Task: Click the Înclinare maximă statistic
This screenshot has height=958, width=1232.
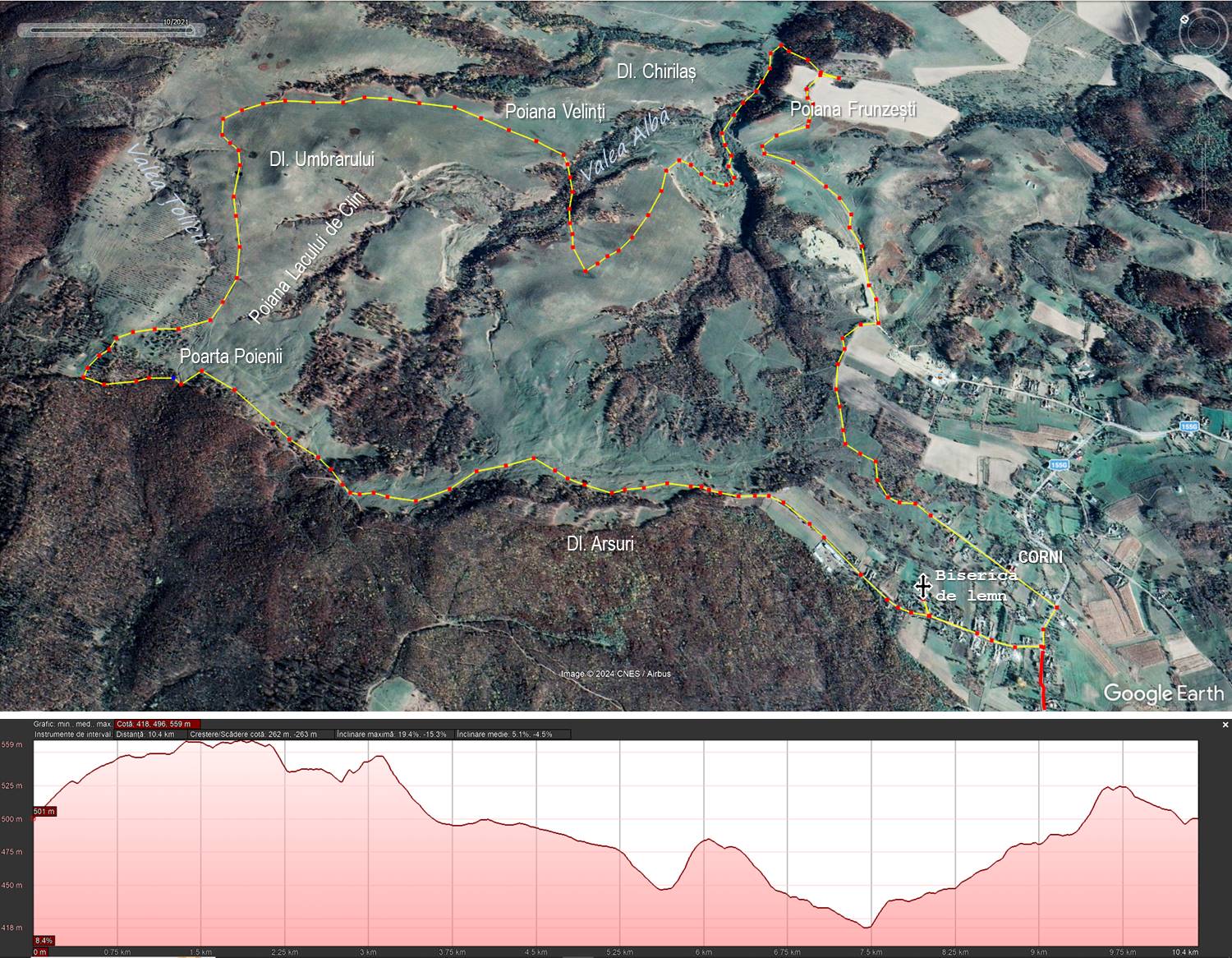Action: [392, 734]
